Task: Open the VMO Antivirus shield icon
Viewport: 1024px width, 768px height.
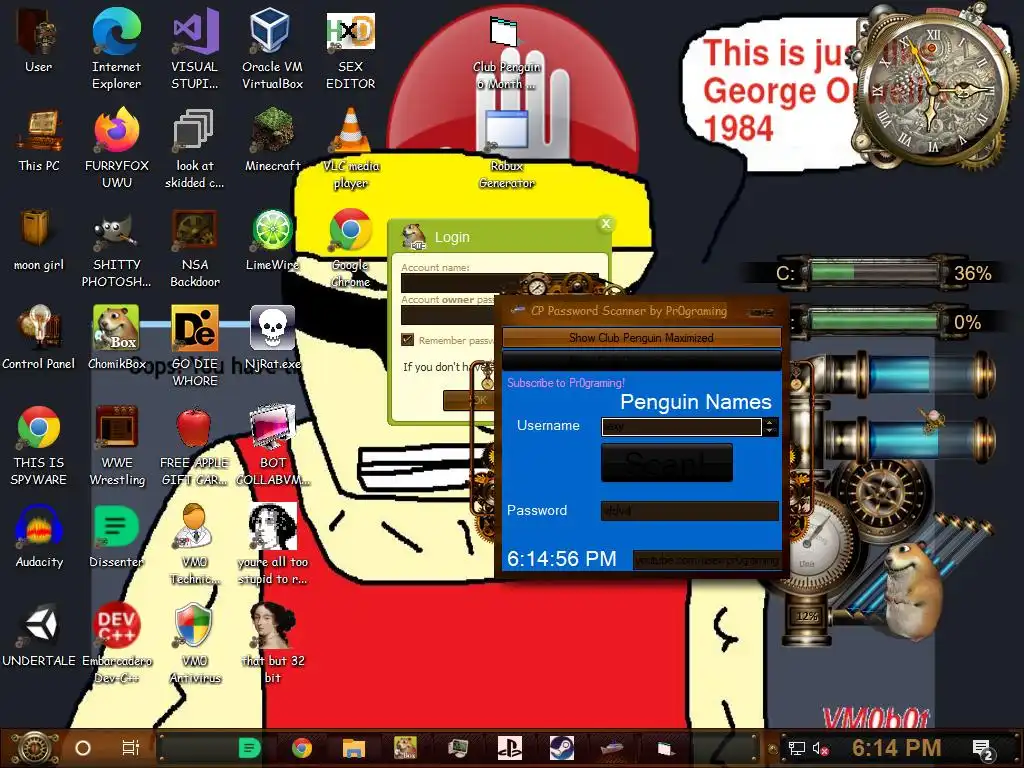Action: [x=195, y=643]
